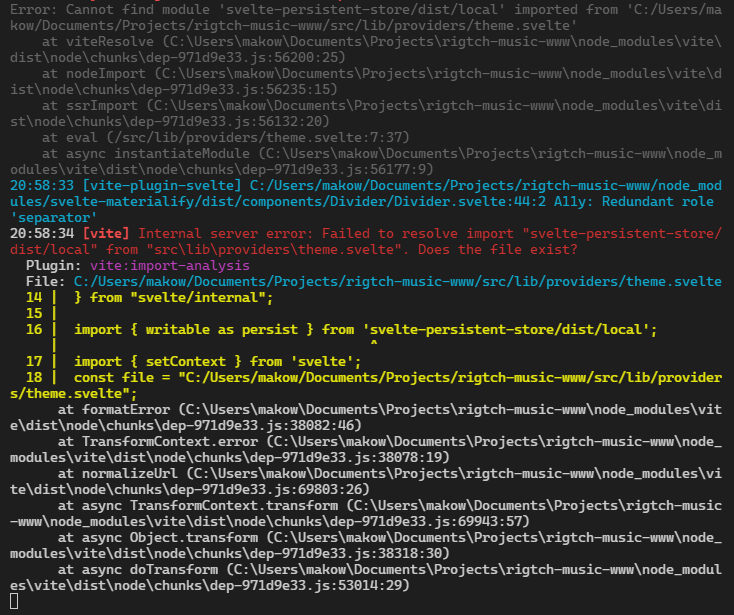This screenshot has height=615, width=734.
Task: Click 'at async instantiateModule' stack frame
Action: click(146, 154)
